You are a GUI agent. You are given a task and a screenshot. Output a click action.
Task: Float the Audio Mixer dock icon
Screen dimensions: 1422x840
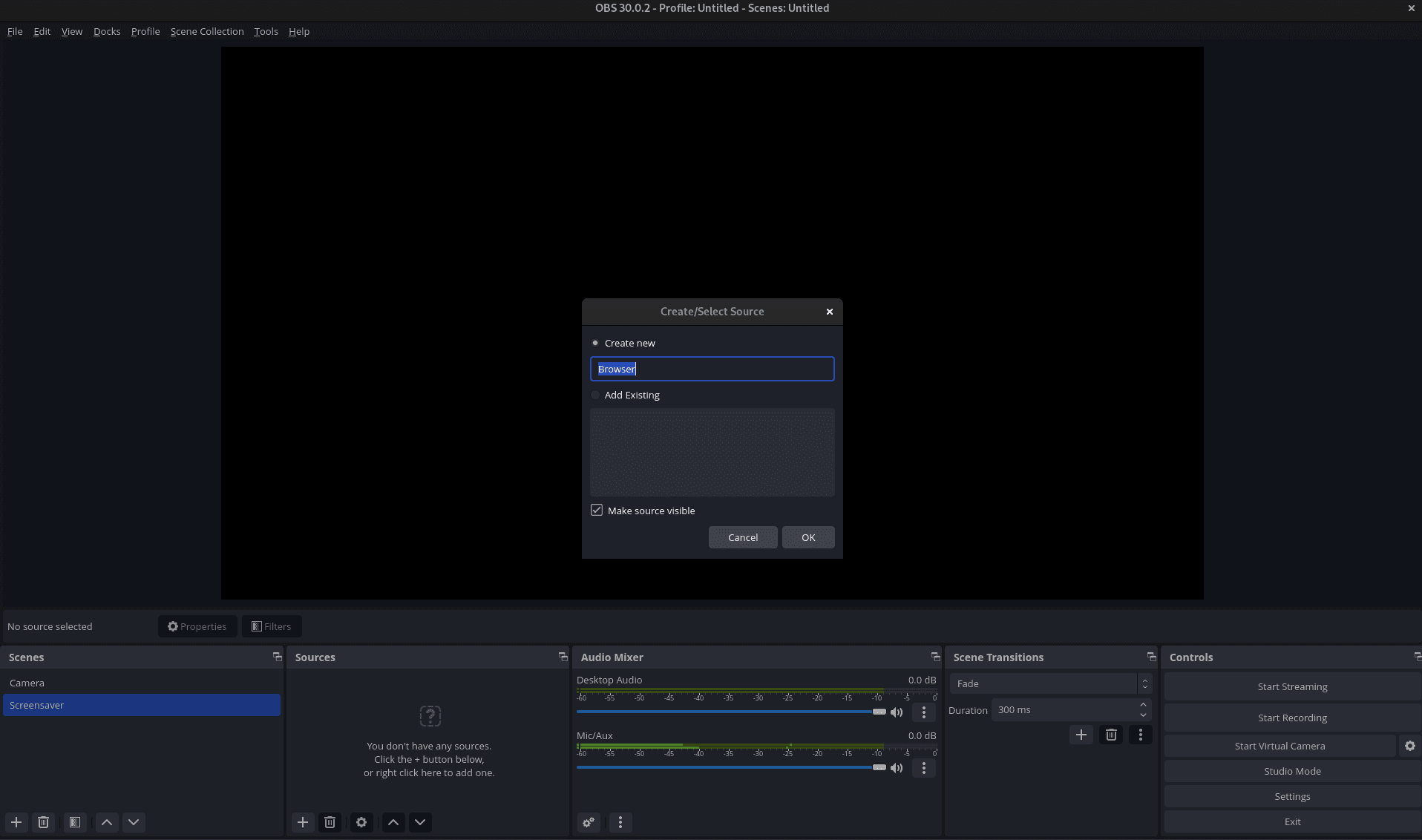pos(936,657)
